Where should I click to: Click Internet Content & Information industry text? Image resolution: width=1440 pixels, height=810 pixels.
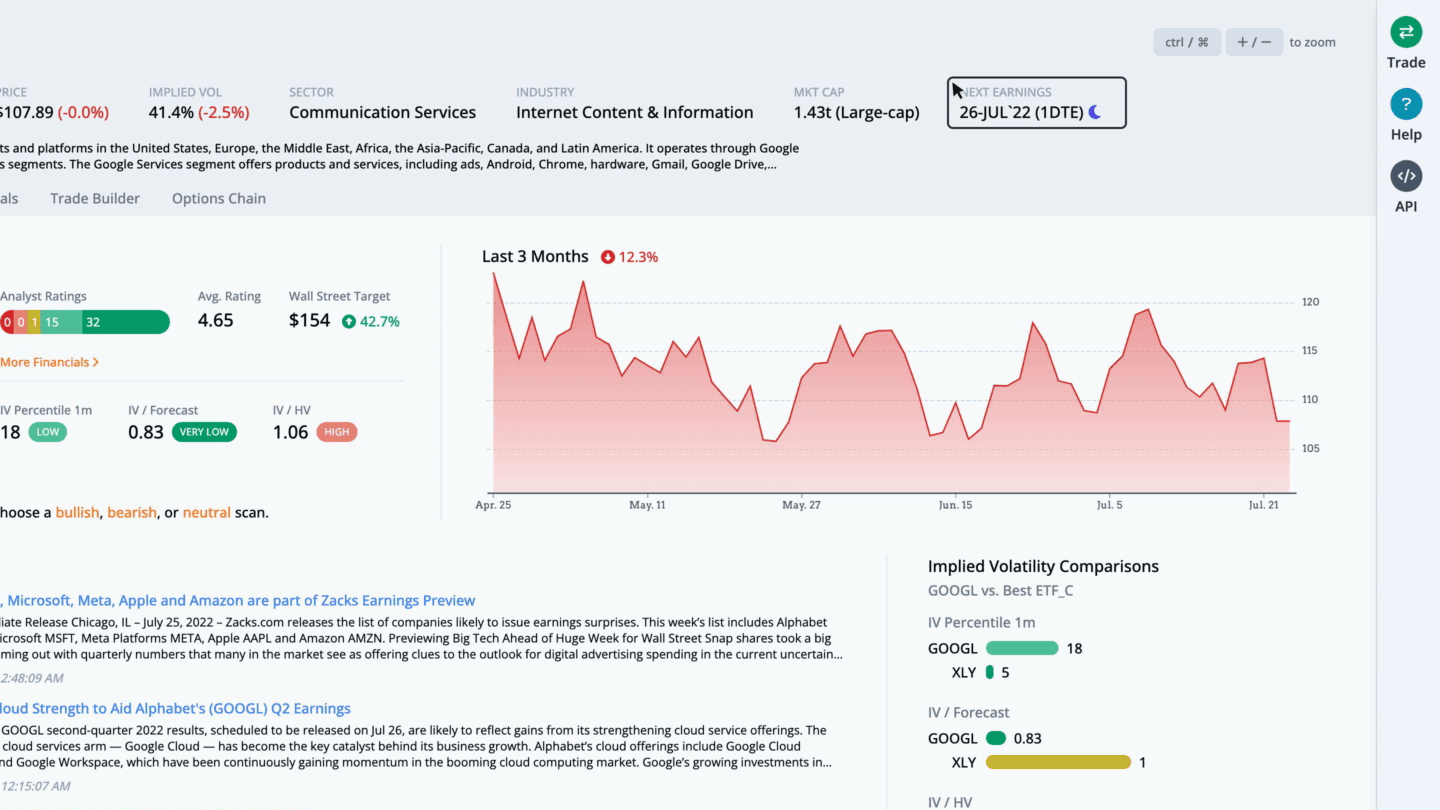(635, 113)
